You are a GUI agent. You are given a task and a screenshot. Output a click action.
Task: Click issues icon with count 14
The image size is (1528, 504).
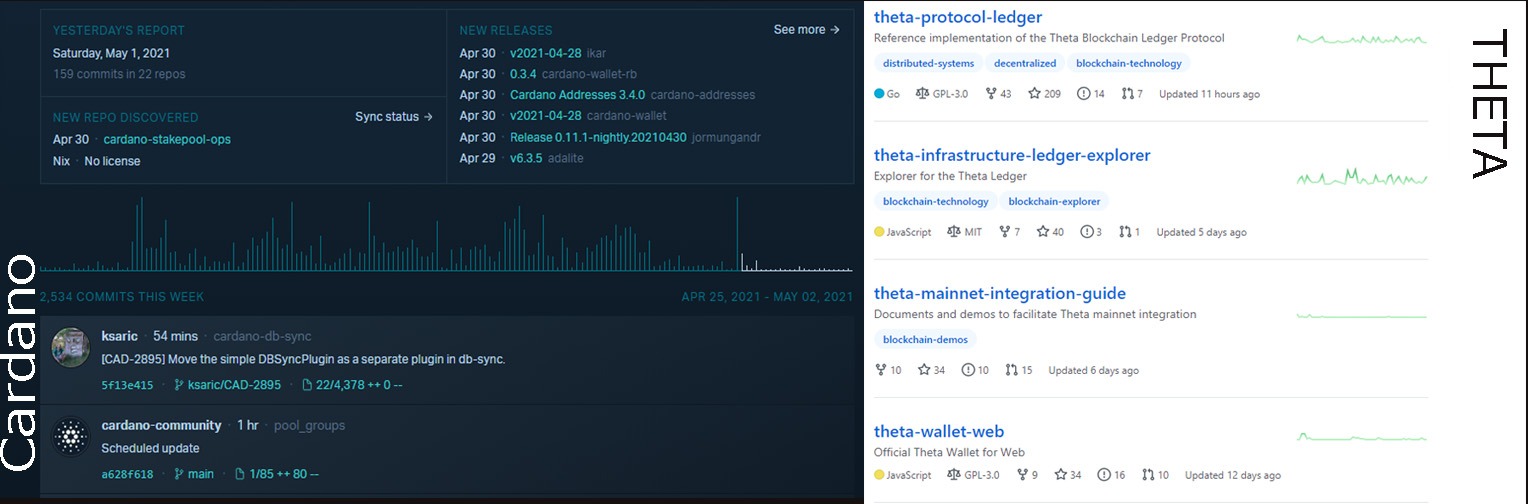click(x=1083, y=94)
